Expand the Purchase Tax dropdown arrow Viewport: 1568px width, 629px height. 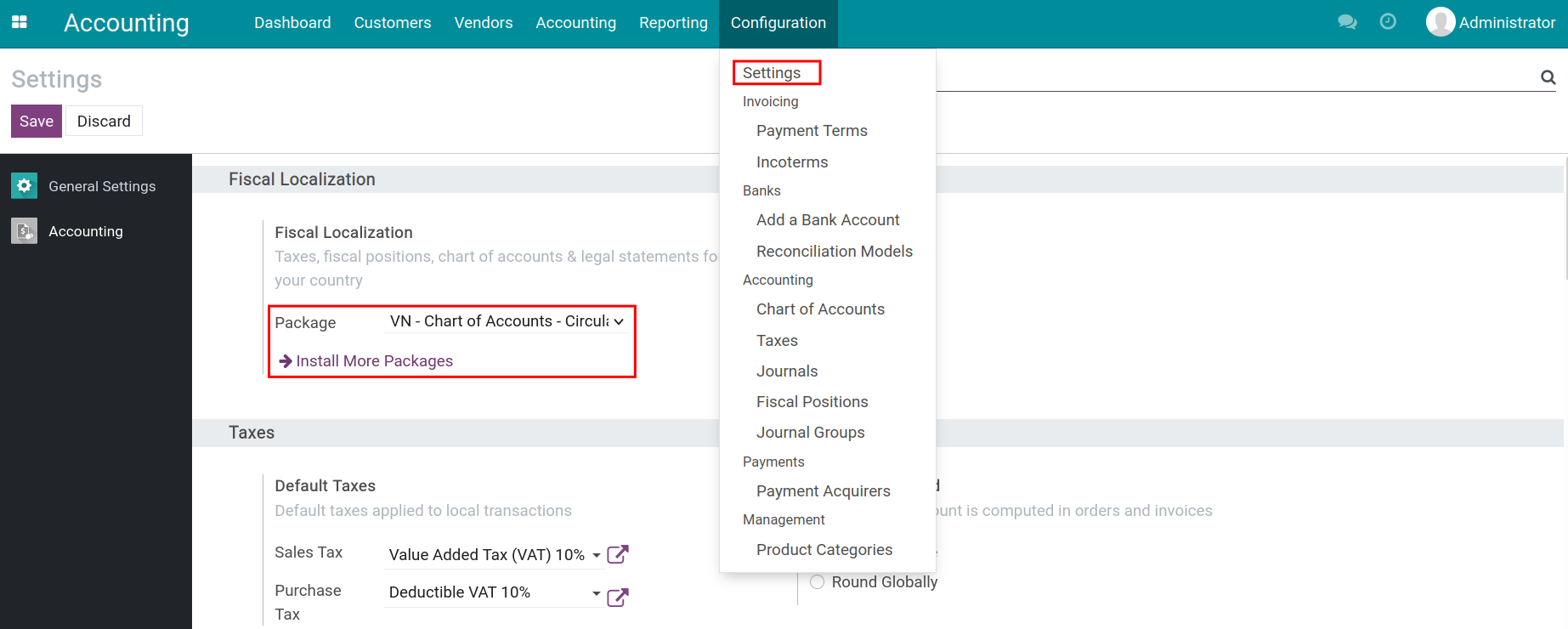coord(597,593)
